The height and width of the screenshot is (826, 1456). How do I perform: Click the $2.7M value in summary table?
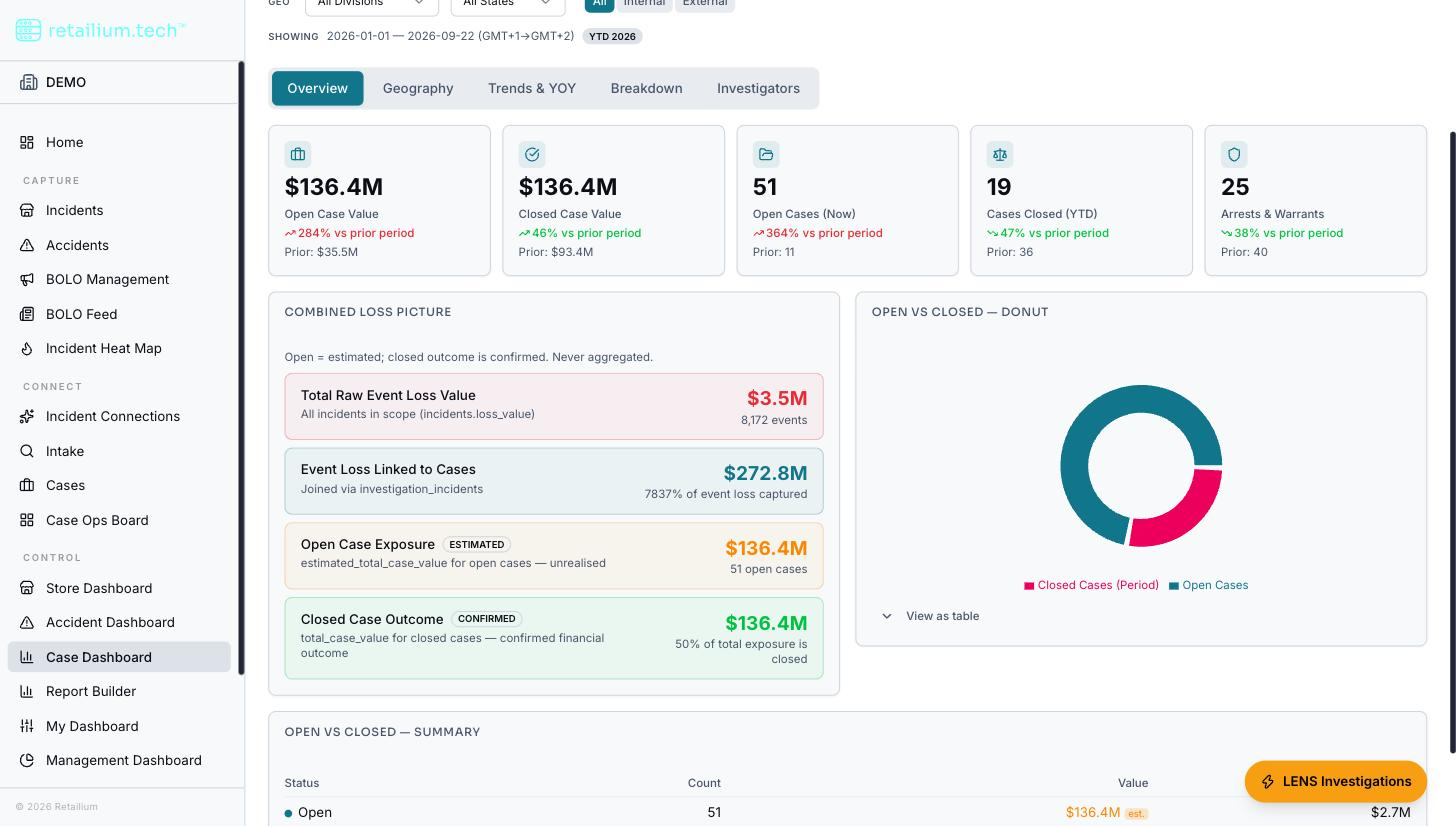(1390, 812)
